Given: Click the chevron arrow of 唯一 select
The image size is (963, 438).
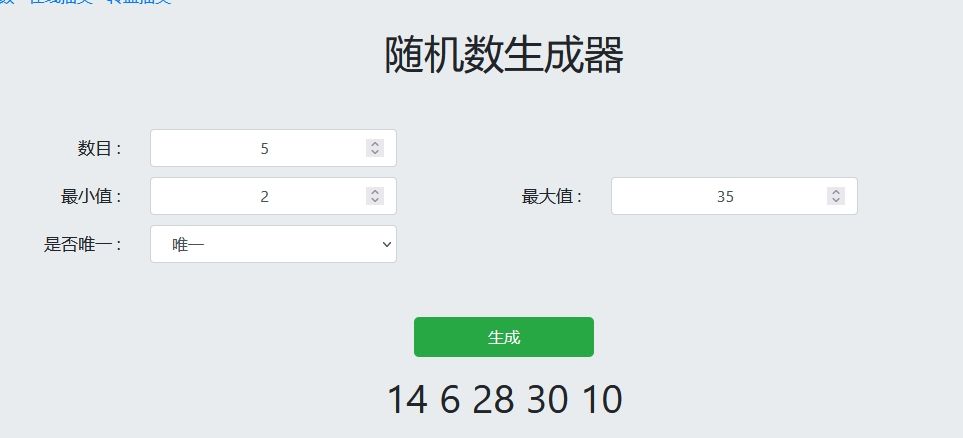Looking at the screenshot, I should 386,244.
